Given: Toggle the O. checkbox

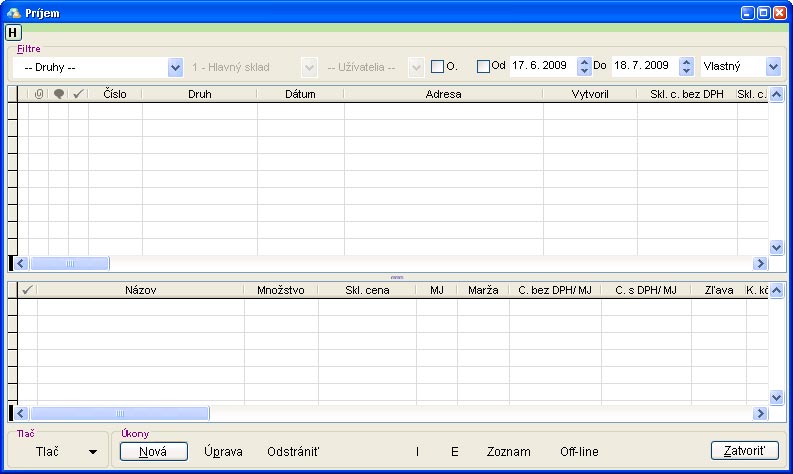Looking at the screenshot, I should pyautogui.click(x=437, y=67).
